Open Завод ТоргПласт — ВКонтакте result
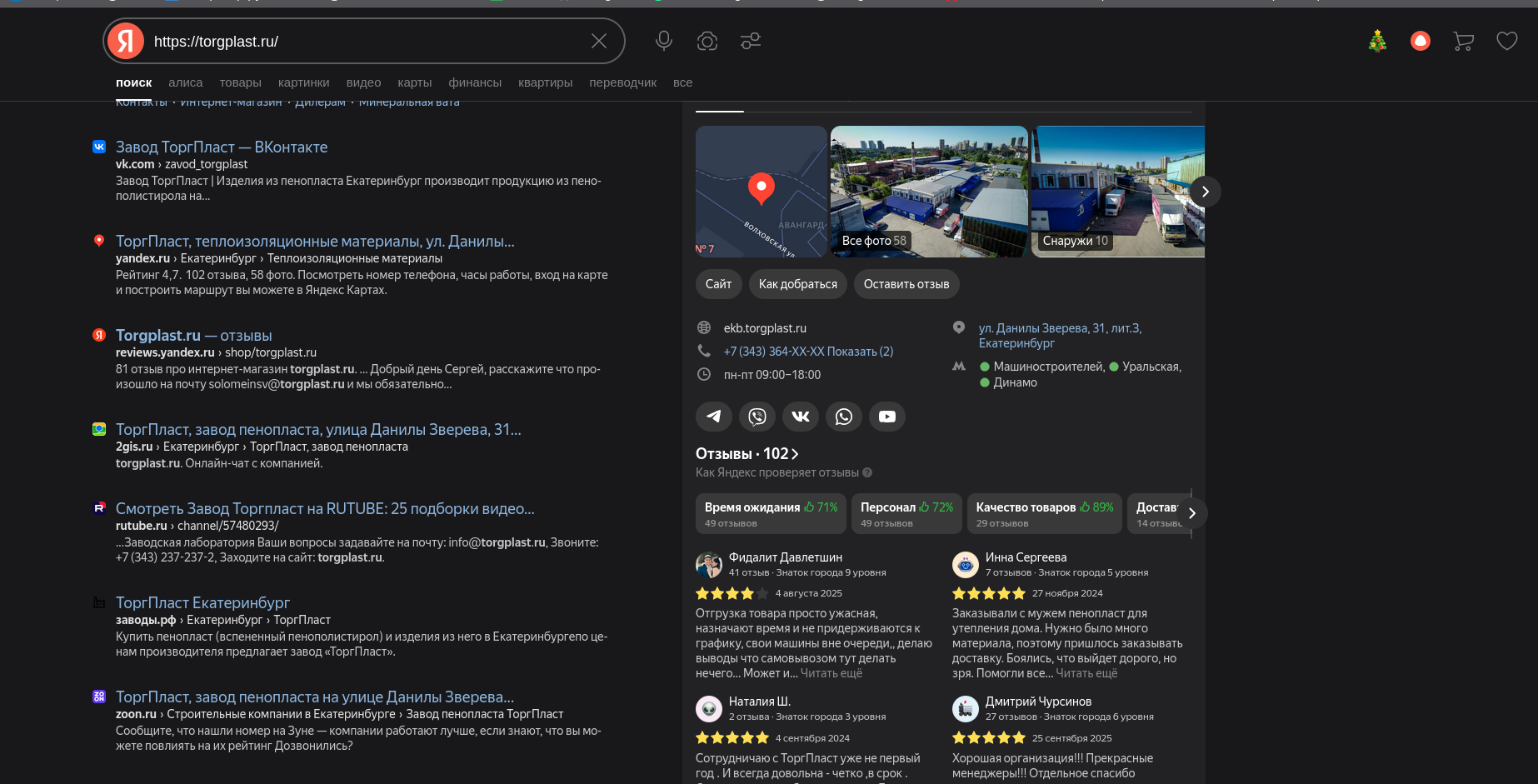This screenshot has height=784, width=1538. click(x=222, y=147)
